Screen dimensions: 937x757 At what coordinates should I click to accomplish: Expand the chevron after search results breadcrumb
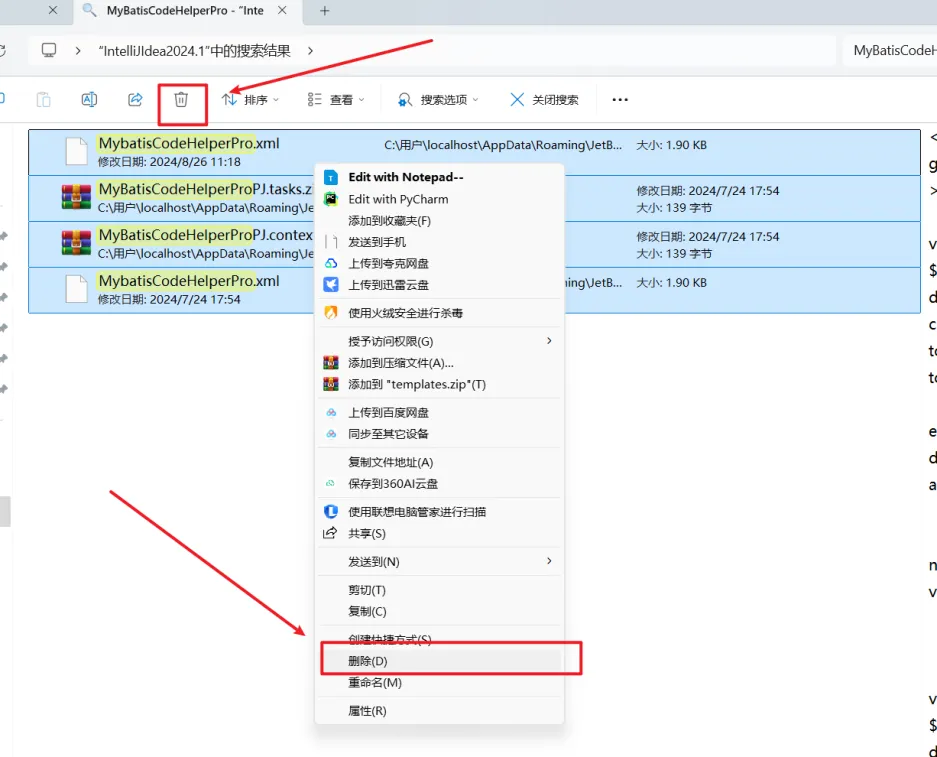coord(310,51)
